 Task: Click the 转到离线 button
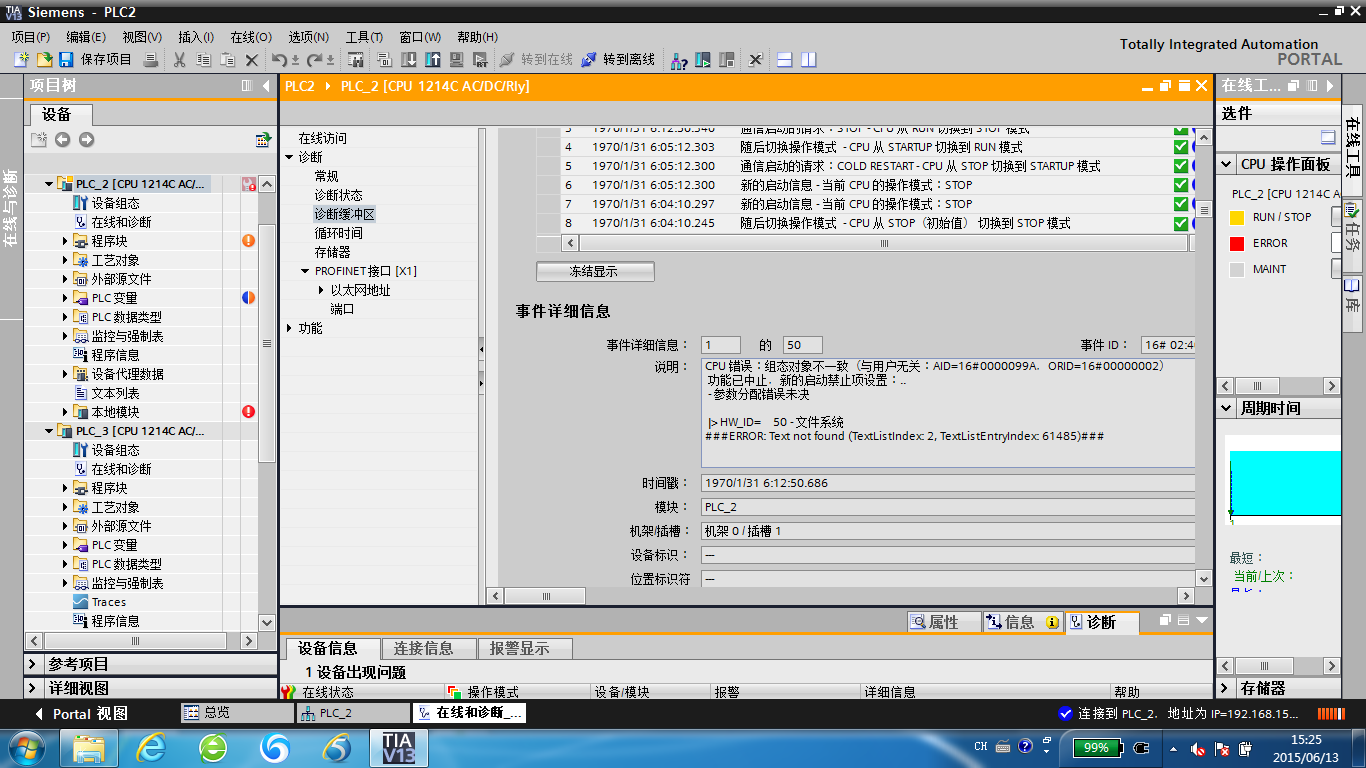click(618, 60)
